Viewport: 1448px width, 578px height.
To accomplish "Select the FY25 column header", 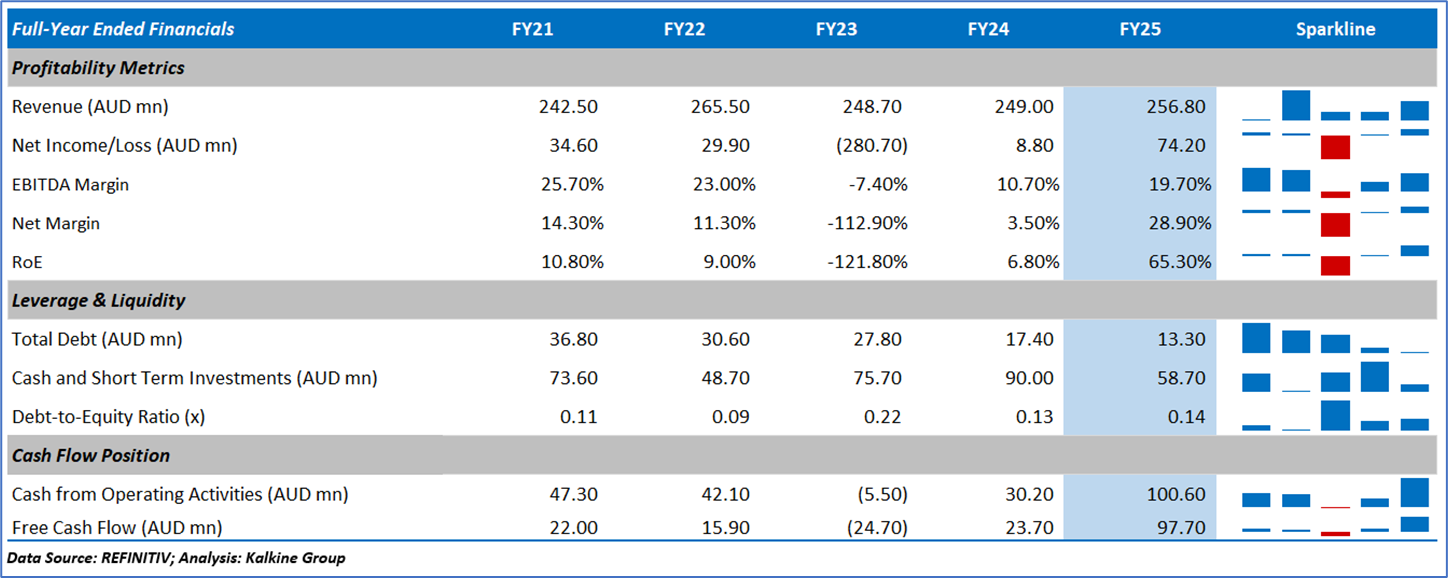I will coord(1140,29).
